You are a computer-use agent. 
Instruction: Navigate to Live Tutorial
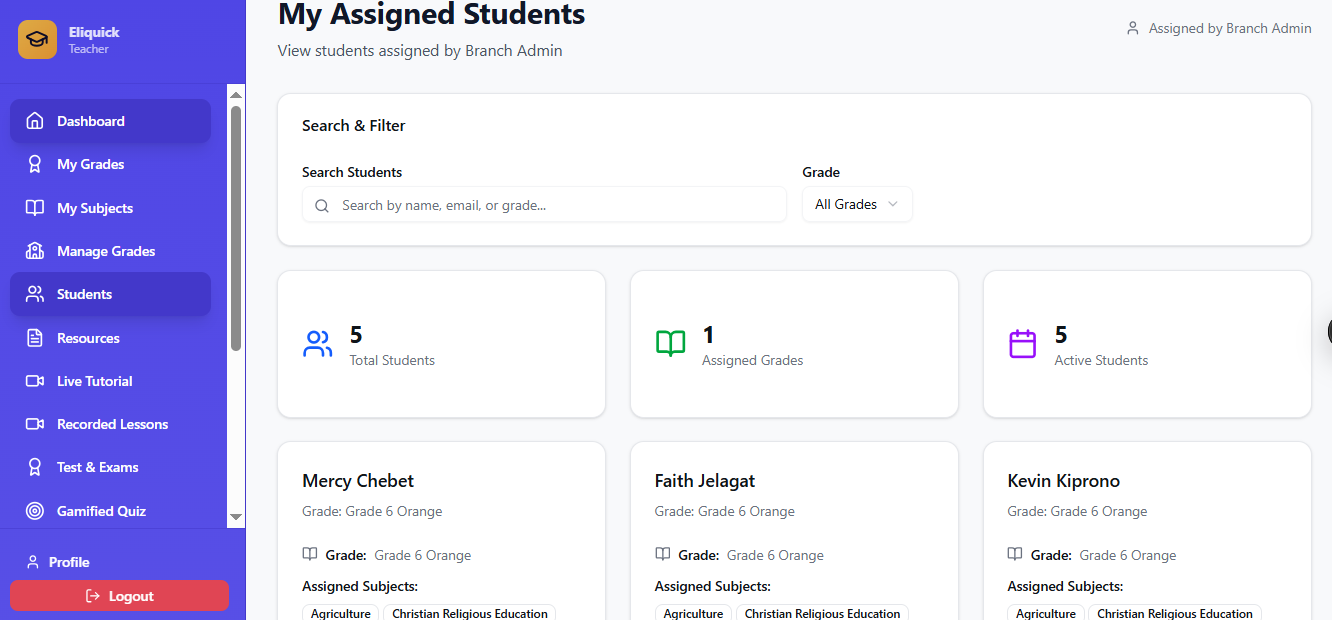[110, 381]
